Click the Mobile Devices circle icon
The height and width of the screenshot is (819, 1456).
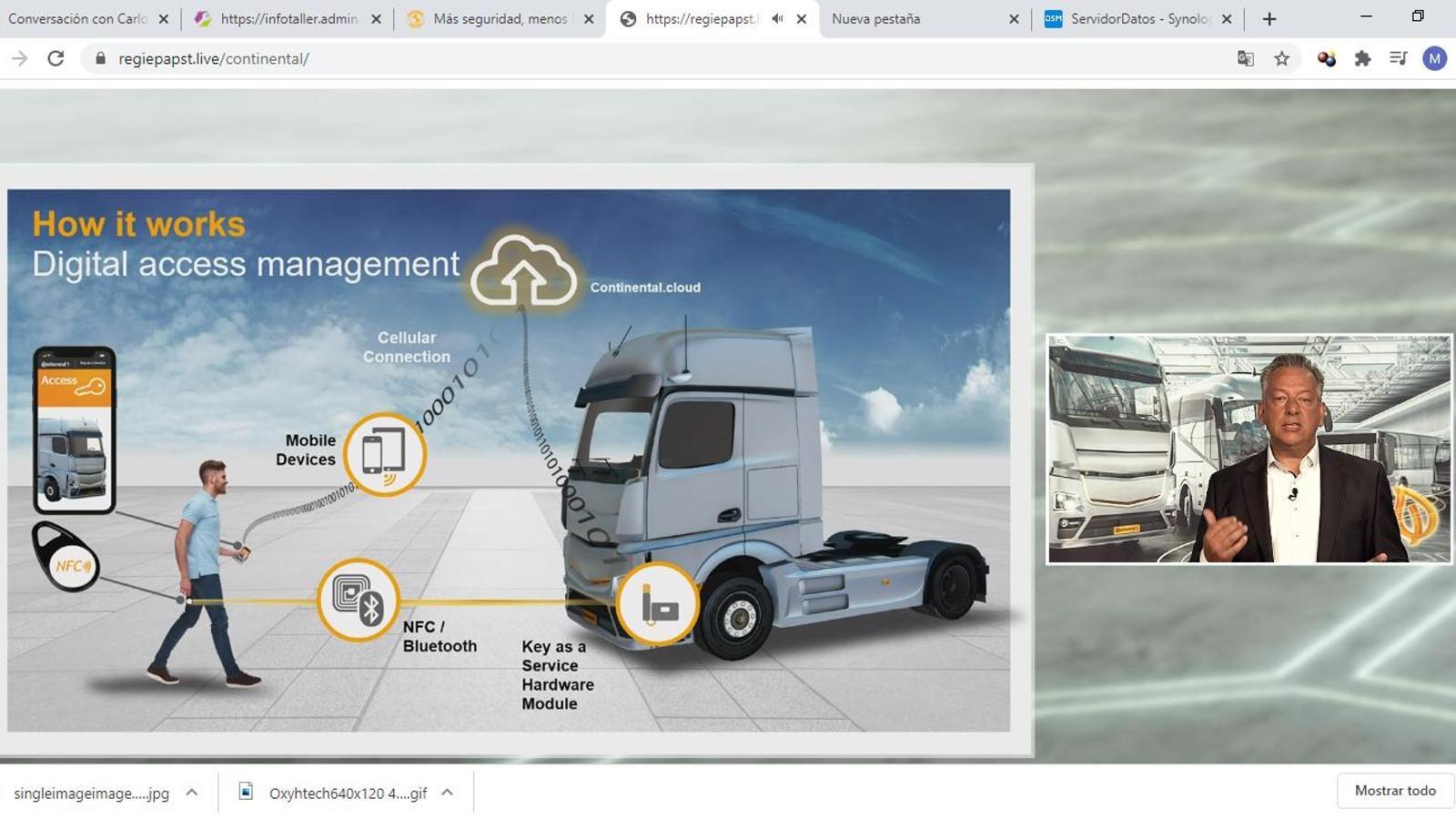[x=385, y=454]
